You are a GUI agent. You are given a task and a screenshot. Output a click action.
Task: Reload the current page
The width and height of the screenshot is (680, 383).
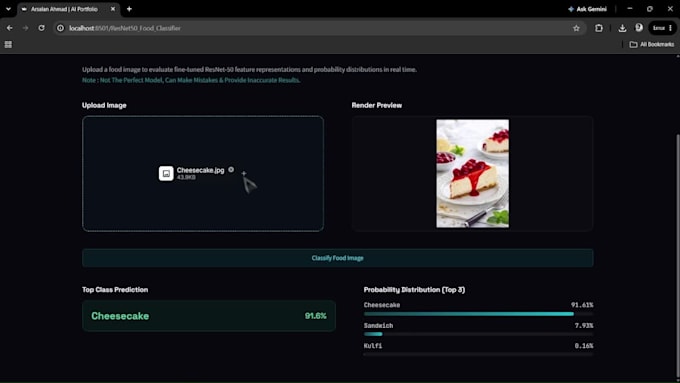pos(41,28)
